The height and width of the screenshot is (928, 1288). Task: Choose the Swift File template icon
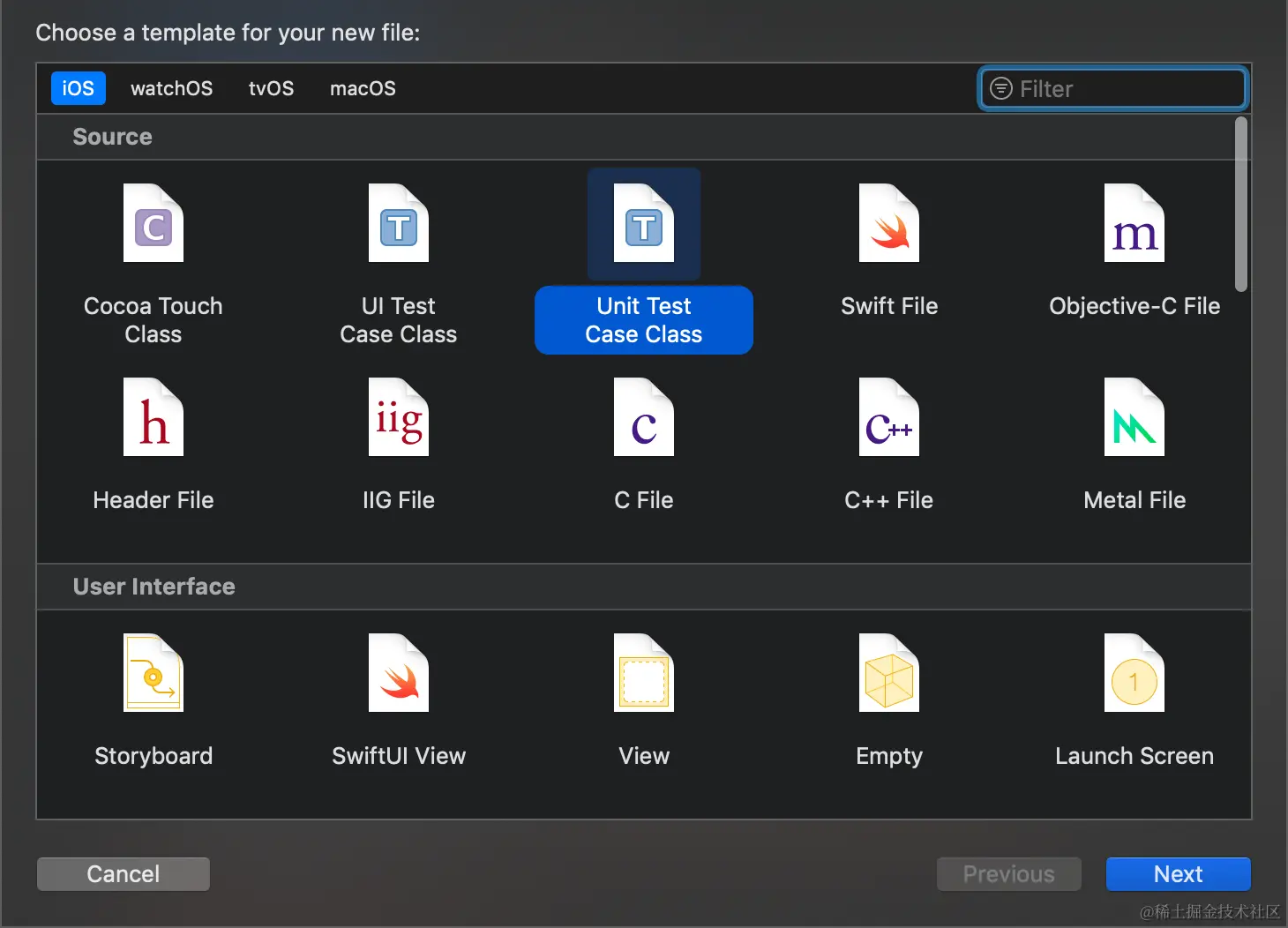coord(889,223)
